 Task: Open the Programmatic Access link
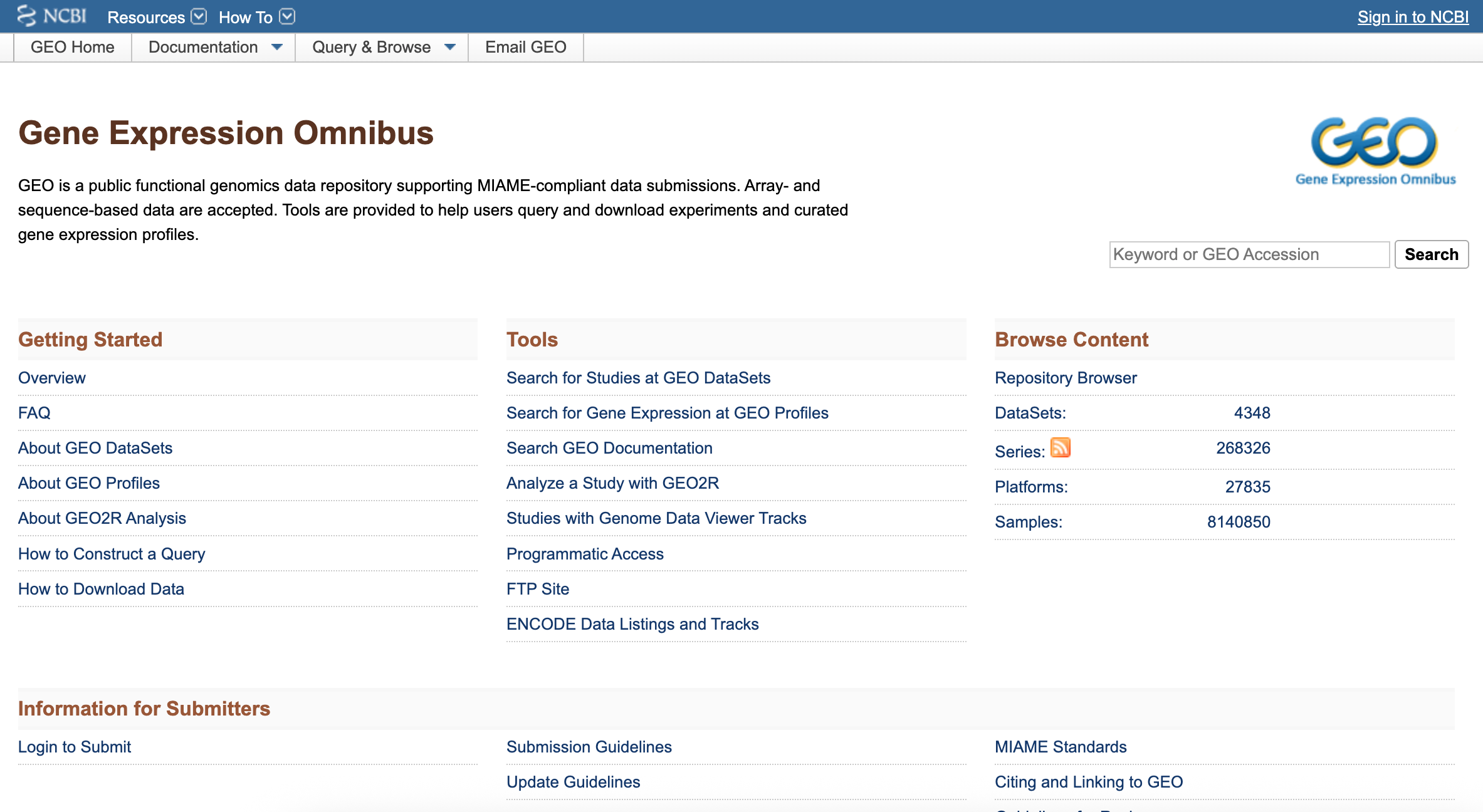pos(584,554)
